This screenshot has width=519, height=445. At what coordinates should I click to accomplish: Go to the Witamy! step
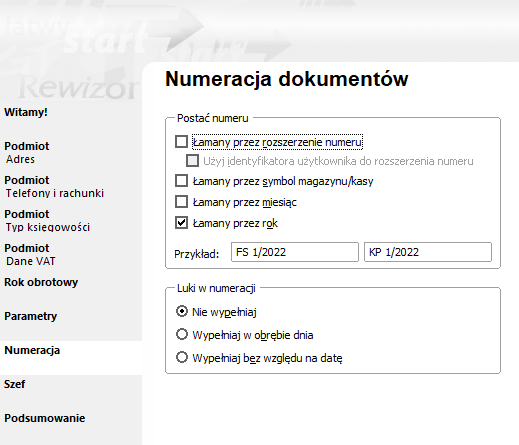click(x=26, y=112)
